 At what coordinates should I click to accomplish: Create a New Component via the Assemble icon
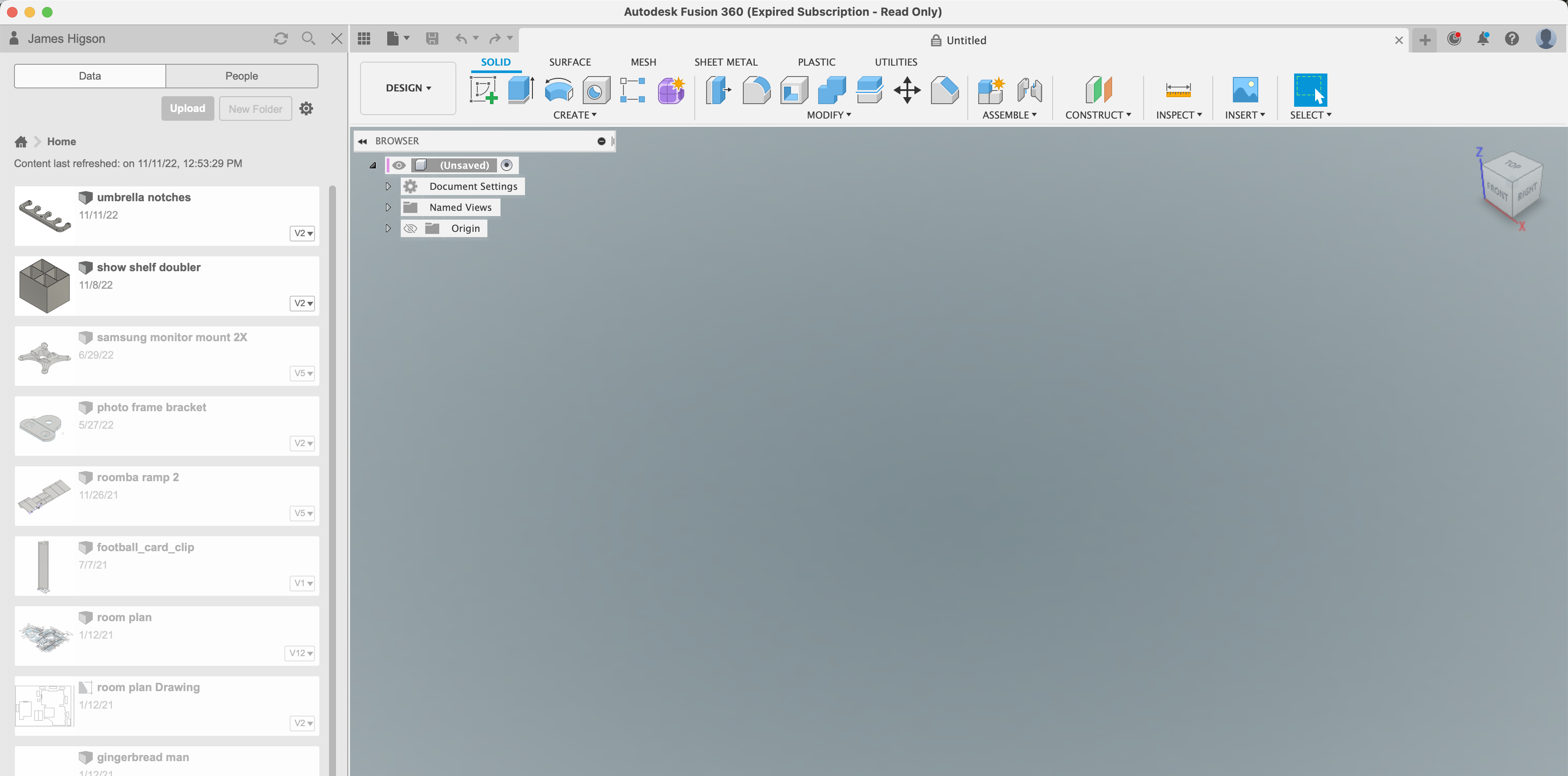(x=990, y=90)
